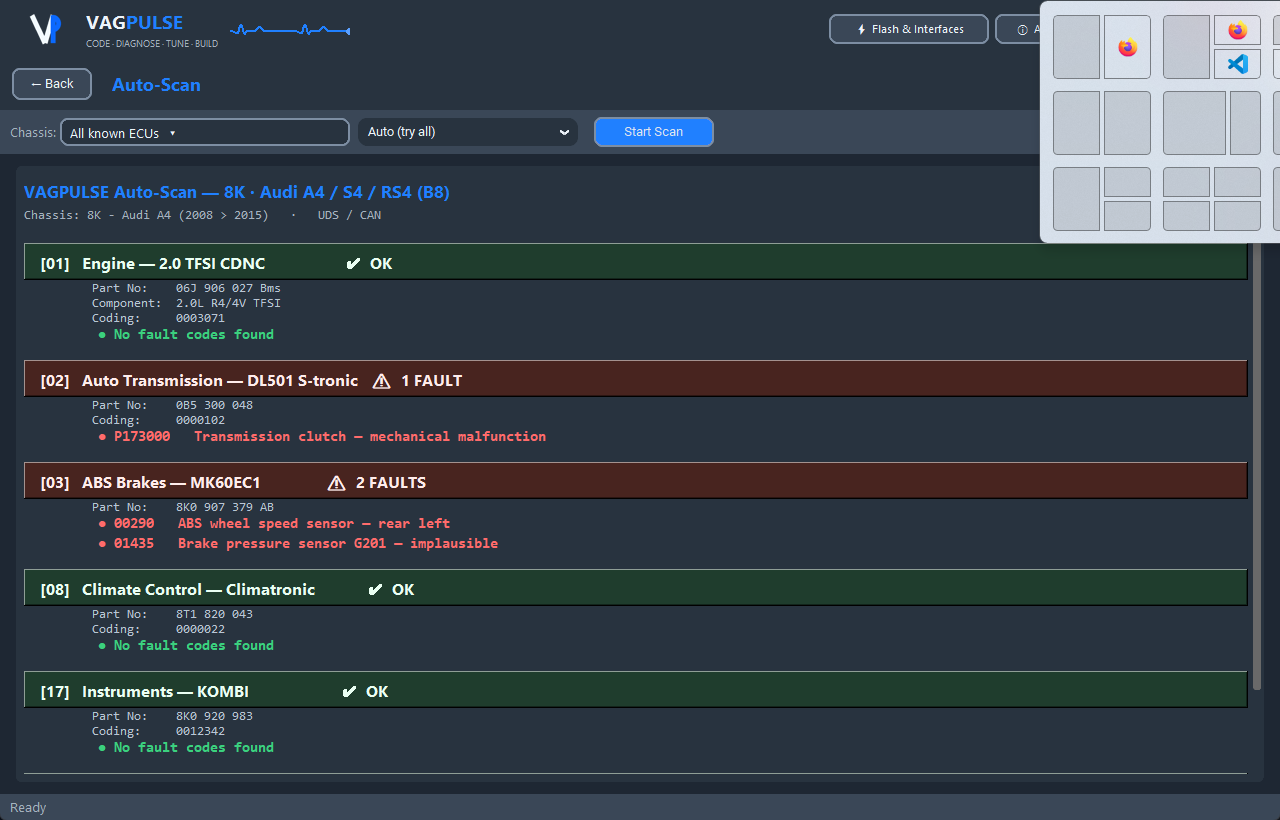Screen dimensions: 1280x820
Task: Click Instruments coding value '0012342'
Action: (200, 732)
